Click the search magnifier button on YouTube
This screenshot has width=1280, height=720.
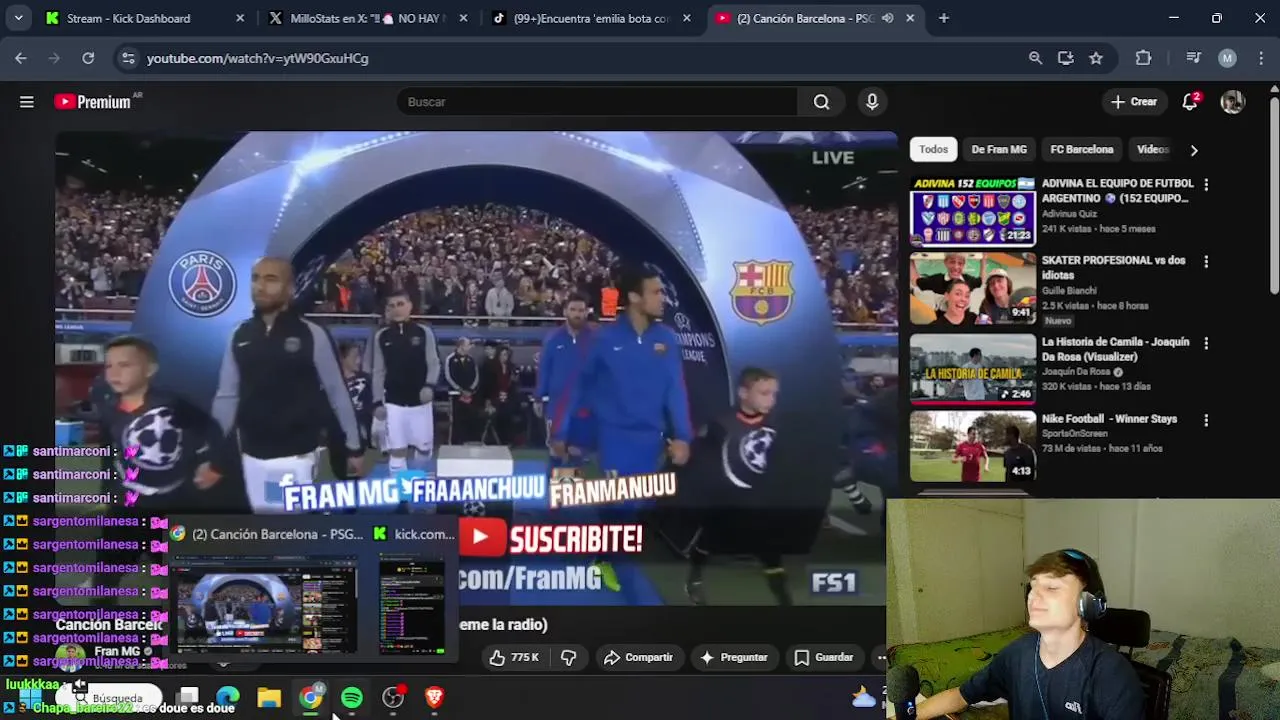pos(821,102)
